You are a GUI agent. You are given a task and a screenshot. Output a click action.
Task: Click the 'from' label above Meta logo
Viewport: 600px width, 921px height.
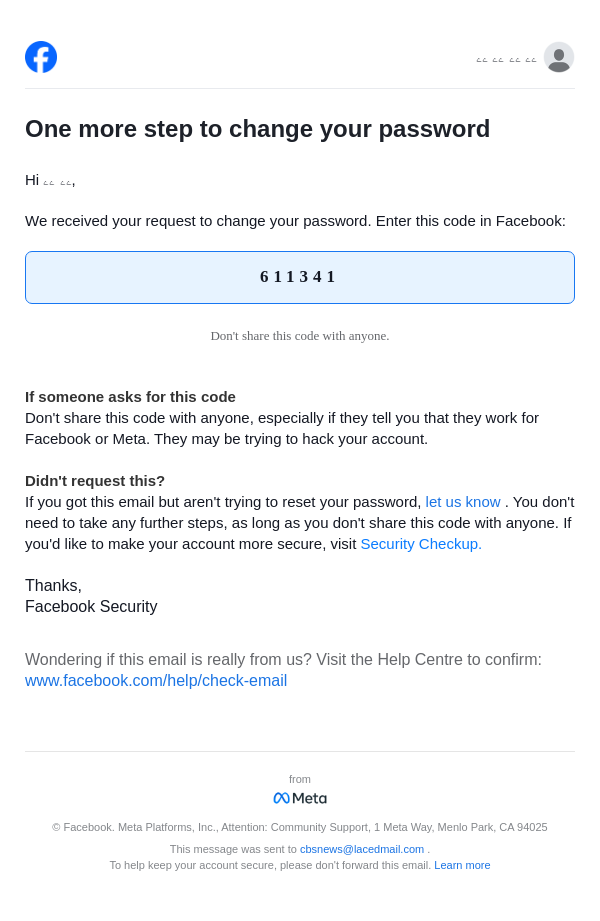[300, 779]
